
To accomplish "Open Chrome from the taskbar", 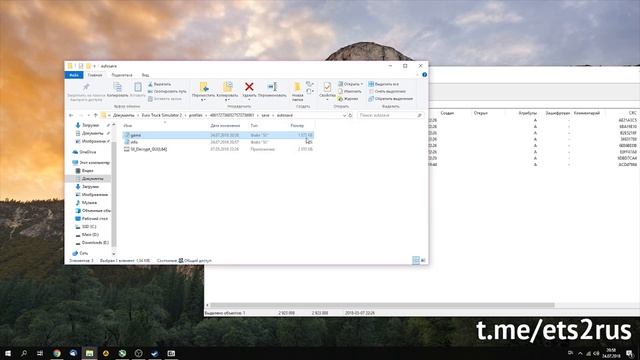I will point(57,353).
